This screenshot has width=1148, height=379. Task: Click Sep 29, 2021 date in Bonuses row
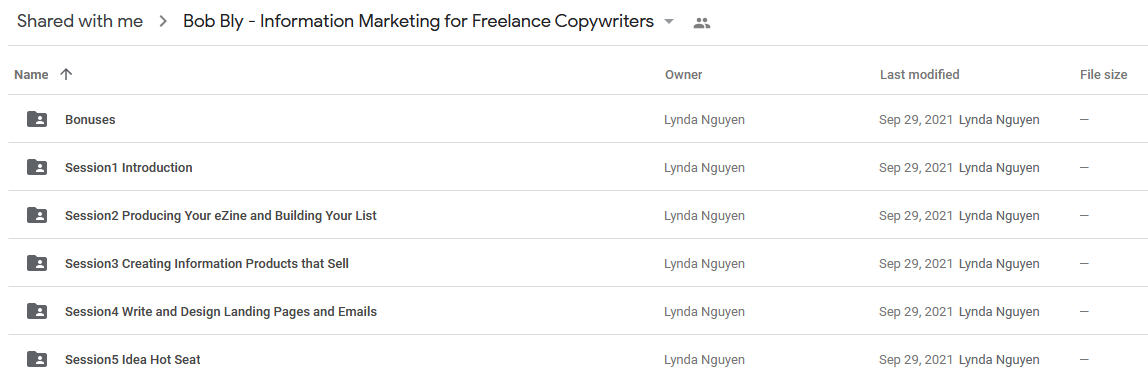coord(916,119)
